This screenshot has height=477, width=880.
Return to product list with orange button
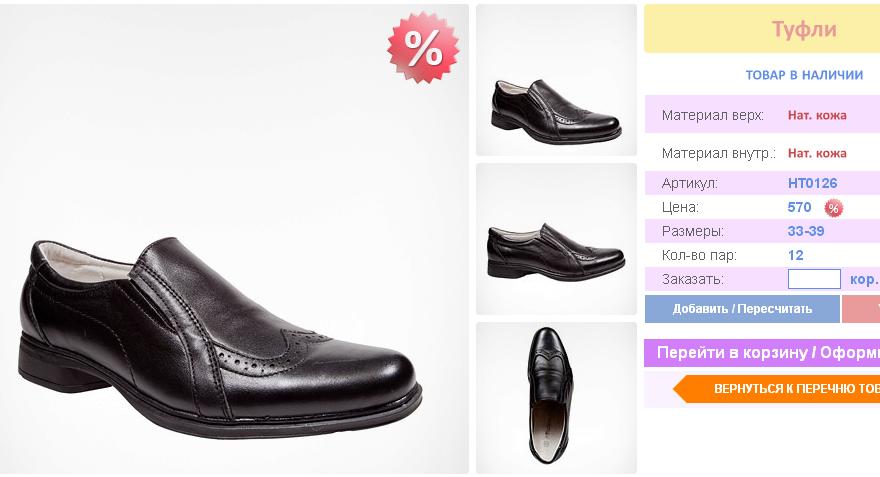click(x=780, y=388)
